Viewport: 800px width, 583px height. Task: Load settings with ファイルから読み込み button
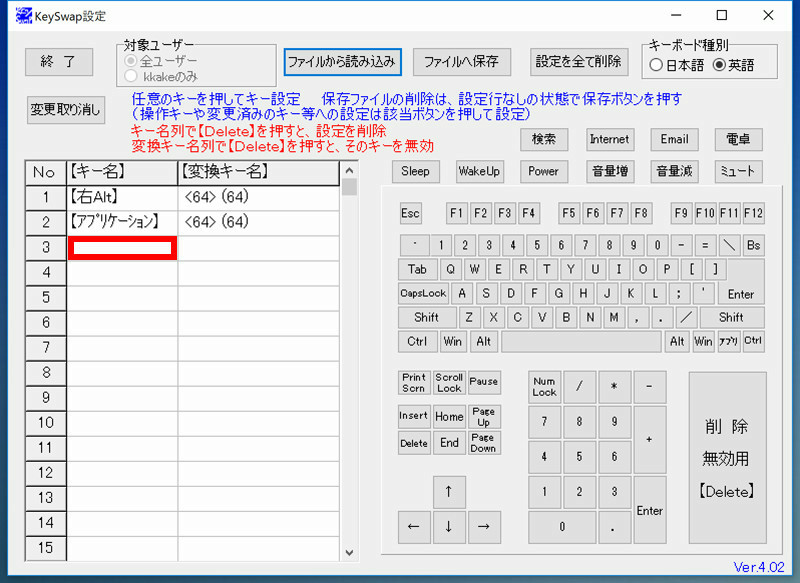(x=342, y=62)
